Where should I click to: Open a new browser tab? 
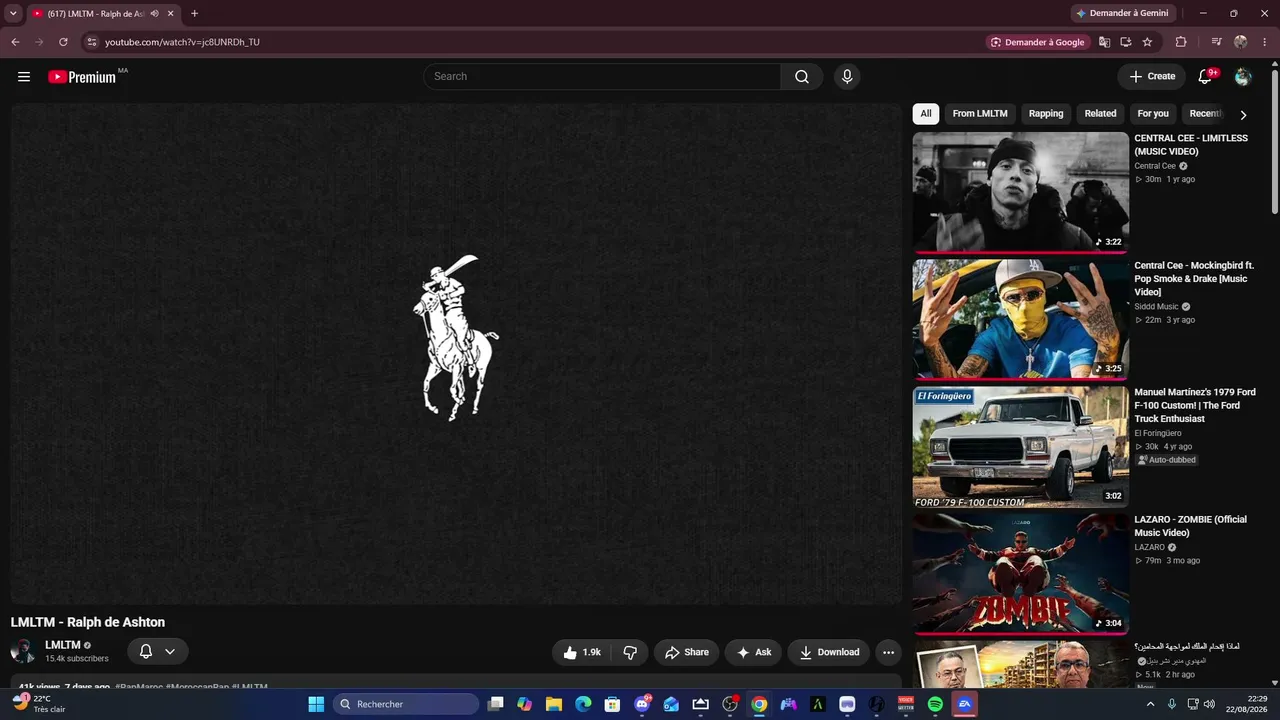(194, 14)
